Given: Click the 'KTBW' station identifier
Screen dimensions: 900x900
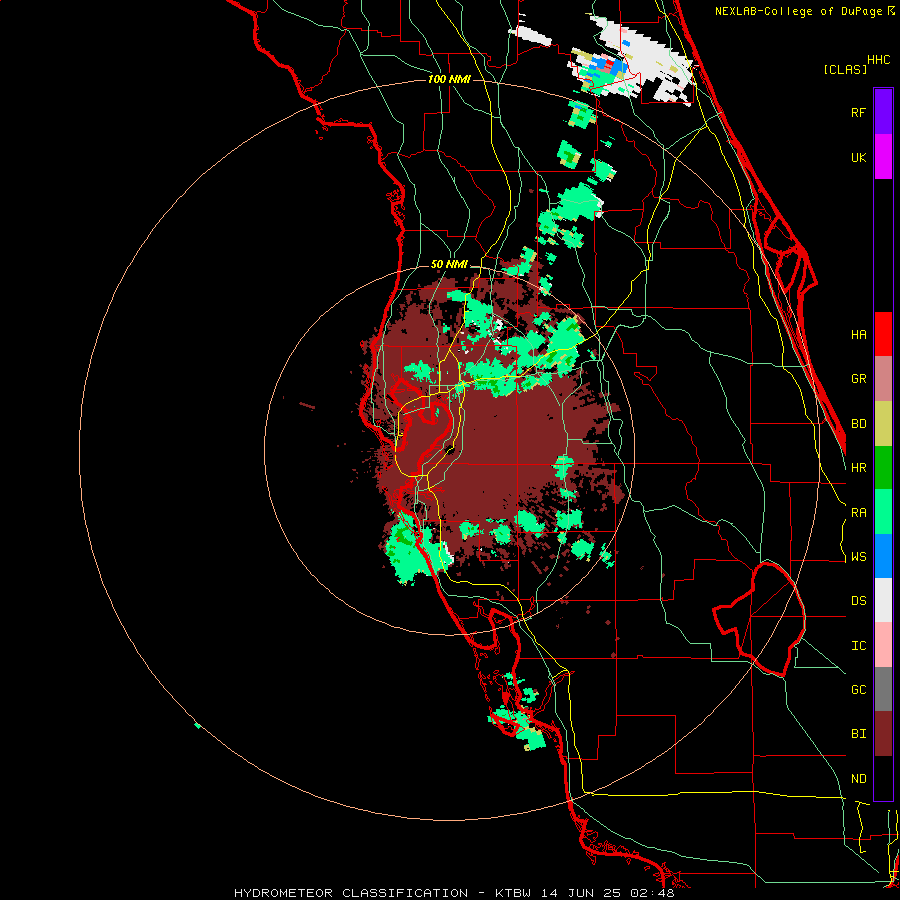Looking at the screenshot, I should (513, 893).
